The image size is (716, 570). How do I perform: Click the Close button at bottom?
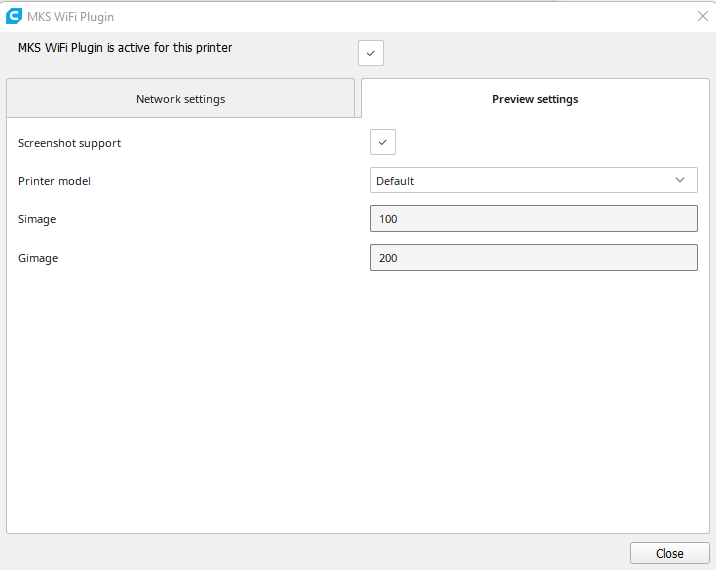click(669, 553)
